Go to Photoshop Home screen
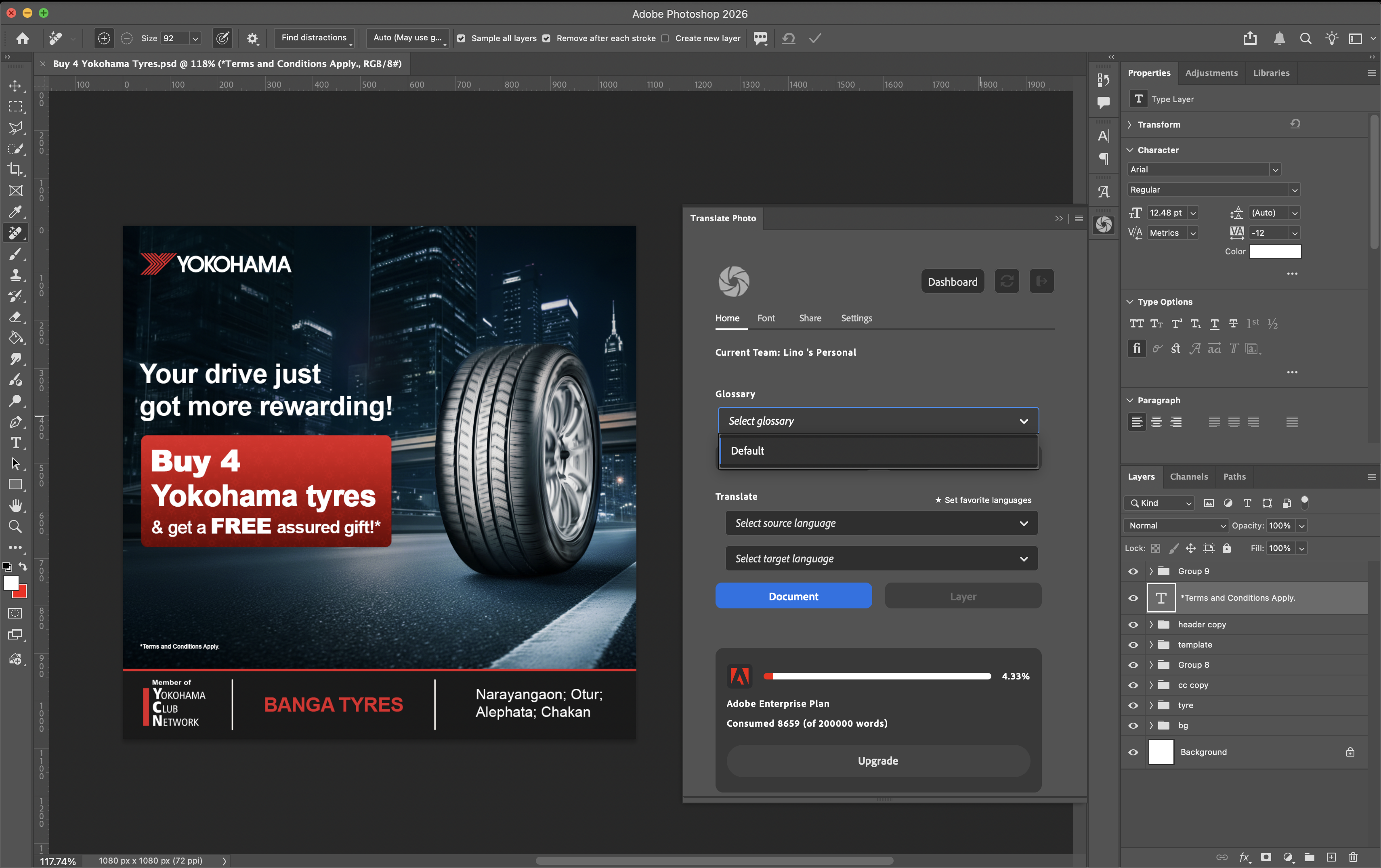Image resolution: width=1381 pixels, height=868 pixels. click(22, 38)
